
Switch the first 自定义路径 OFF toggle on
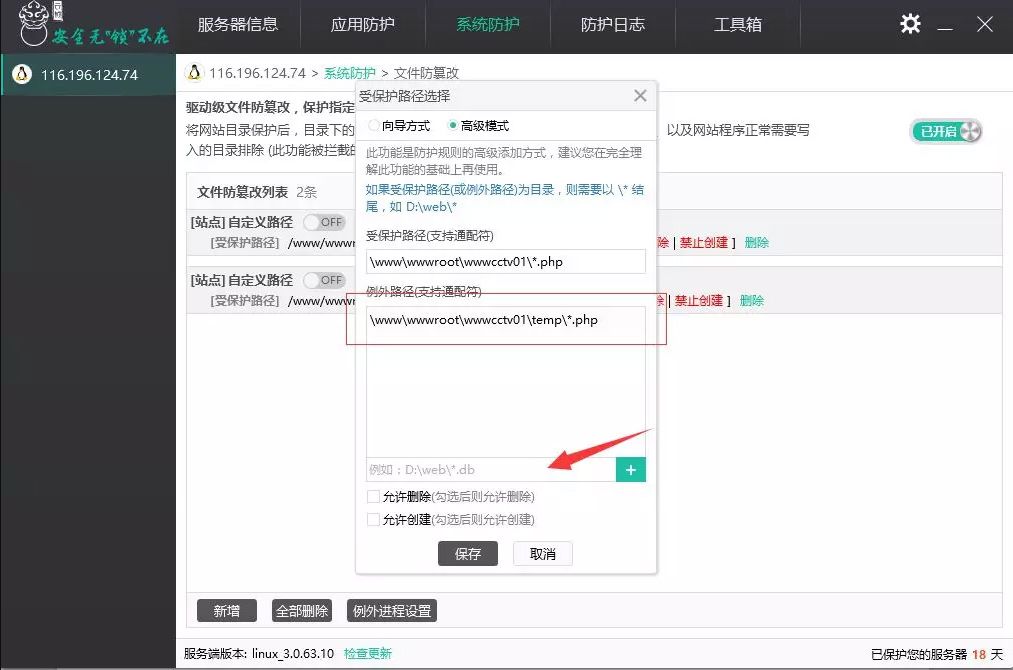tap(323, 223)
